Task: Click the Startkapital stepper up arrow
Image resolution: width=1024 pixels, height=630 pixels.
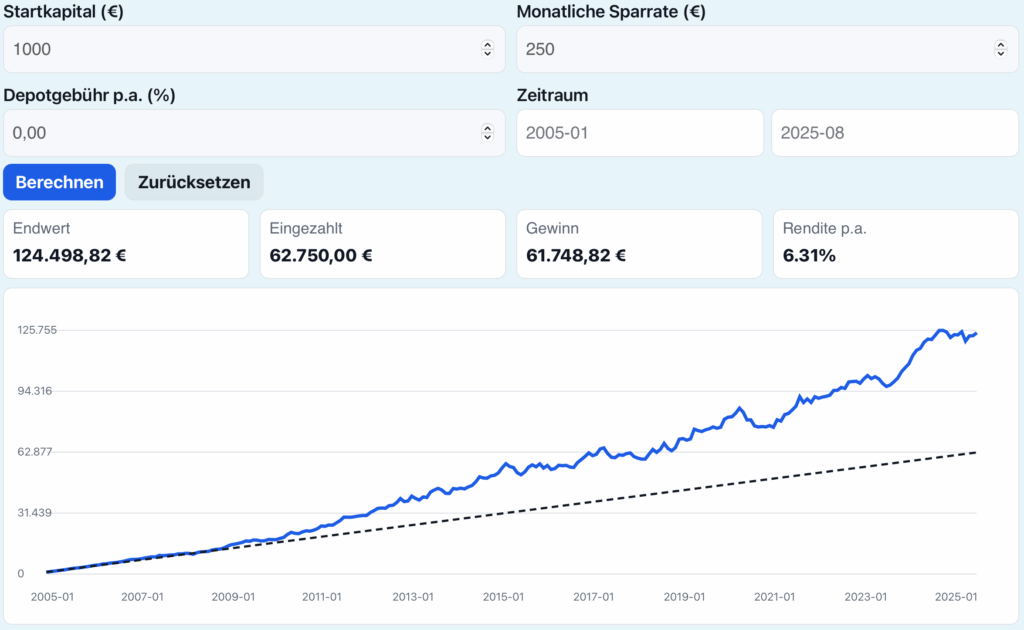Action: (488, 45)
